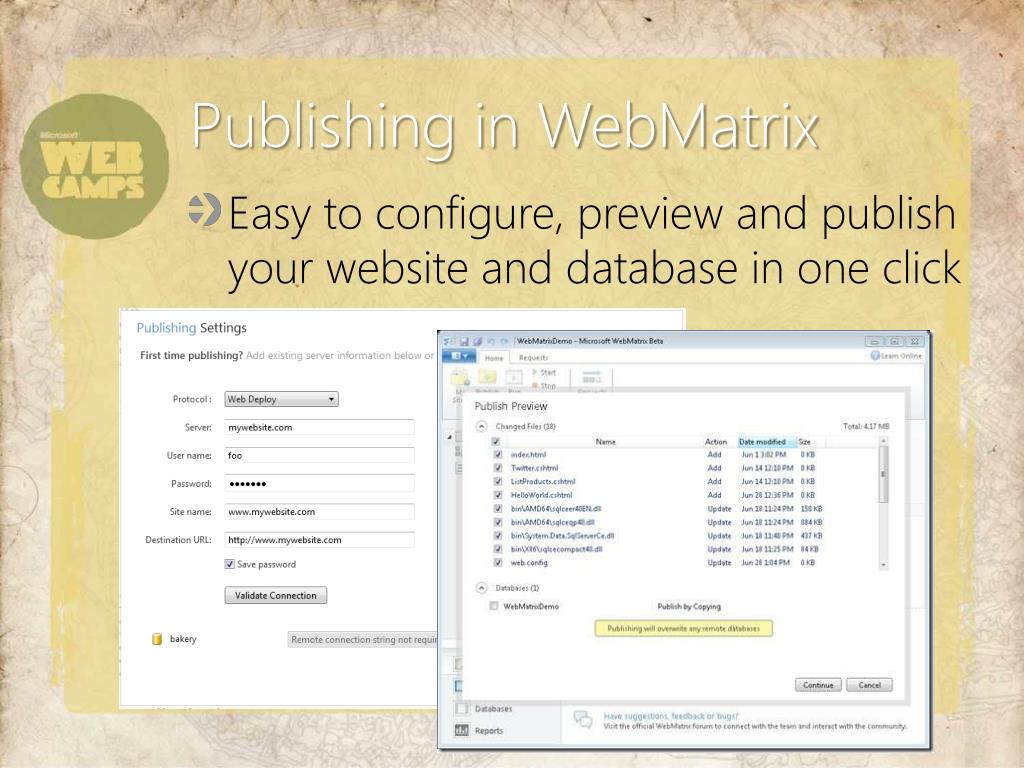The height and width of the screenshot is (768, 1024).
Task: Uncheck the bin\System.Data.SqlServerCe.dll checkbox
Action: coord(498,536)
